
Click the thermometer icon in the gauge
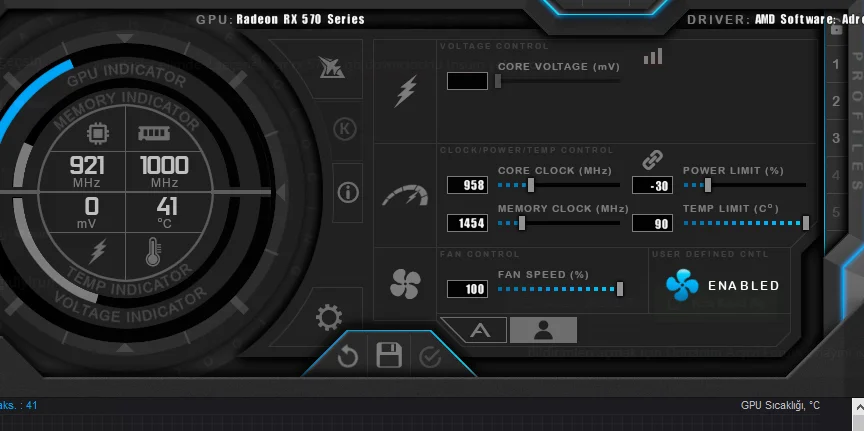(x=153, y=252)
